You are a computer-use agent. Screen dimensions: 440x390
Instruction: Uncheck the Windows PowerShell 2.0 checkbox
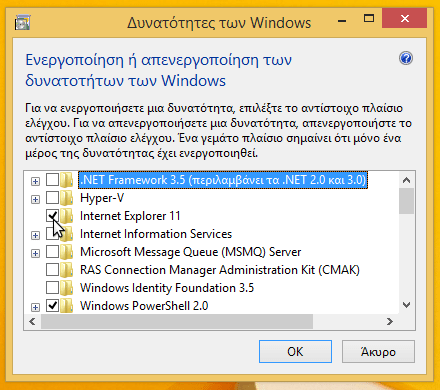pos(52,306)
